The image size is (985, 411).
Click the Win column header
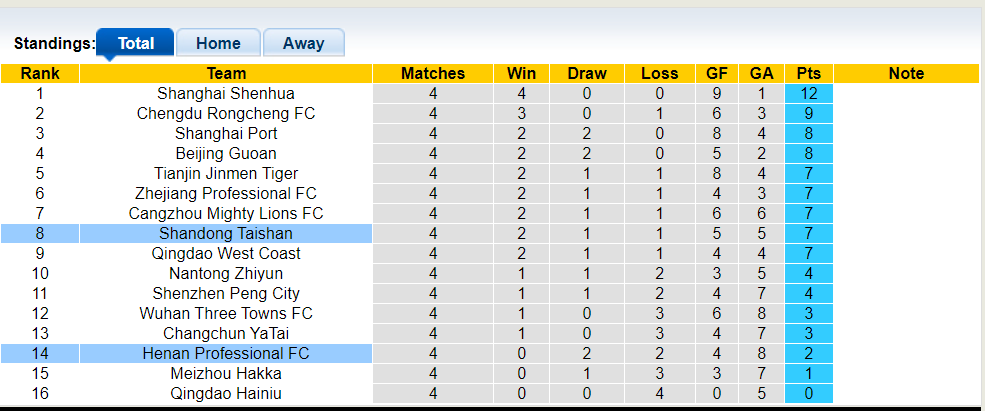pos(522,73)
